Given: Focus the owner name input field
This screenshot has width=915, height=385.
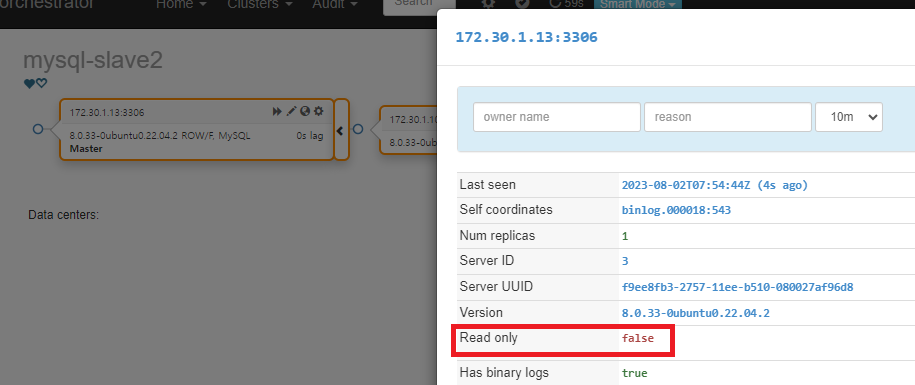Looking at the screenshot, I should pos(557,117).
